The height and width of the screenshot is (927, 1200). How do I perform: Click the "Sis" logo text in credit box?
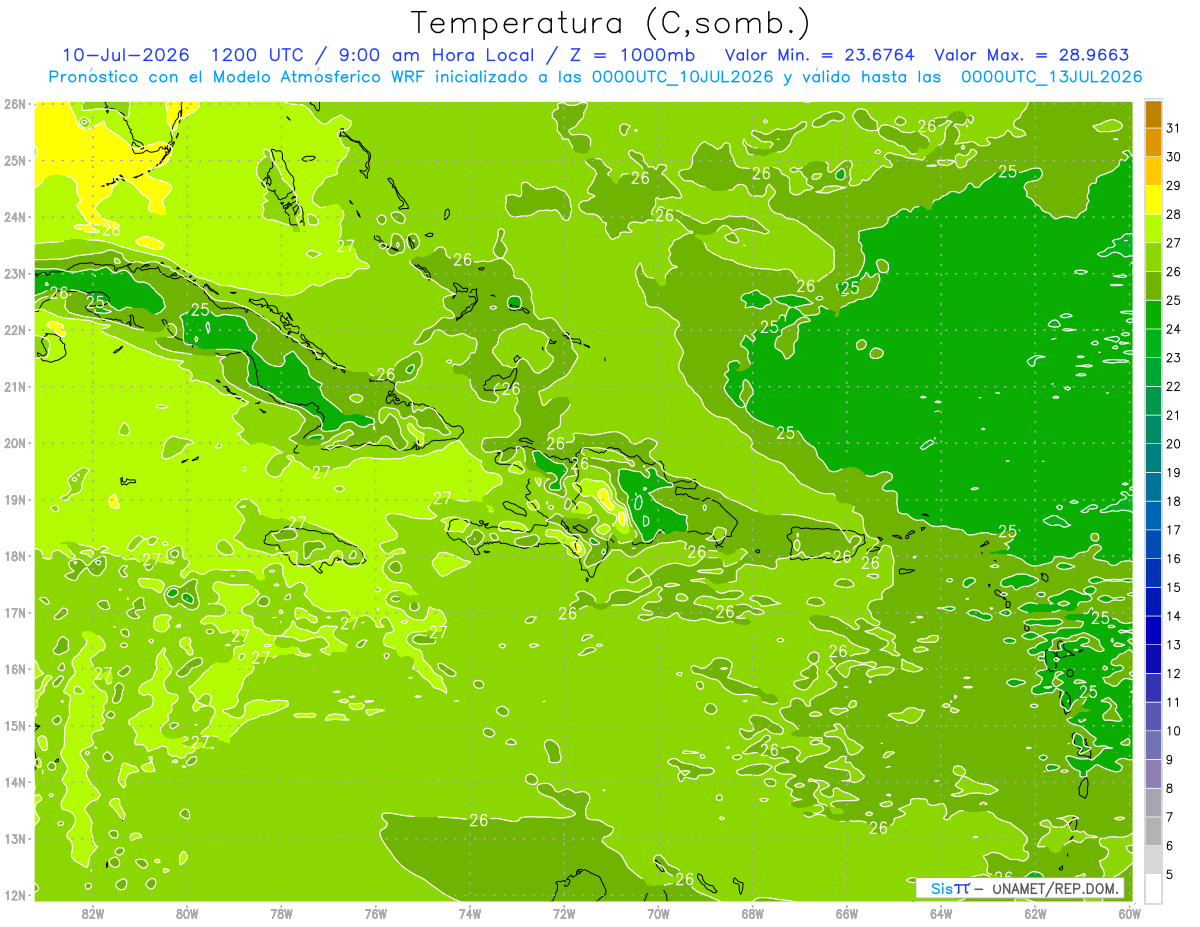[x=942, y=888]
